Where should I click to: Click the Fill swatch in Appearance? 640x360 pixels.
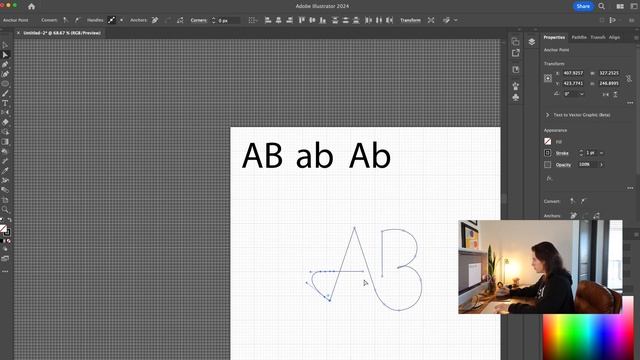[x=548, y=142]
